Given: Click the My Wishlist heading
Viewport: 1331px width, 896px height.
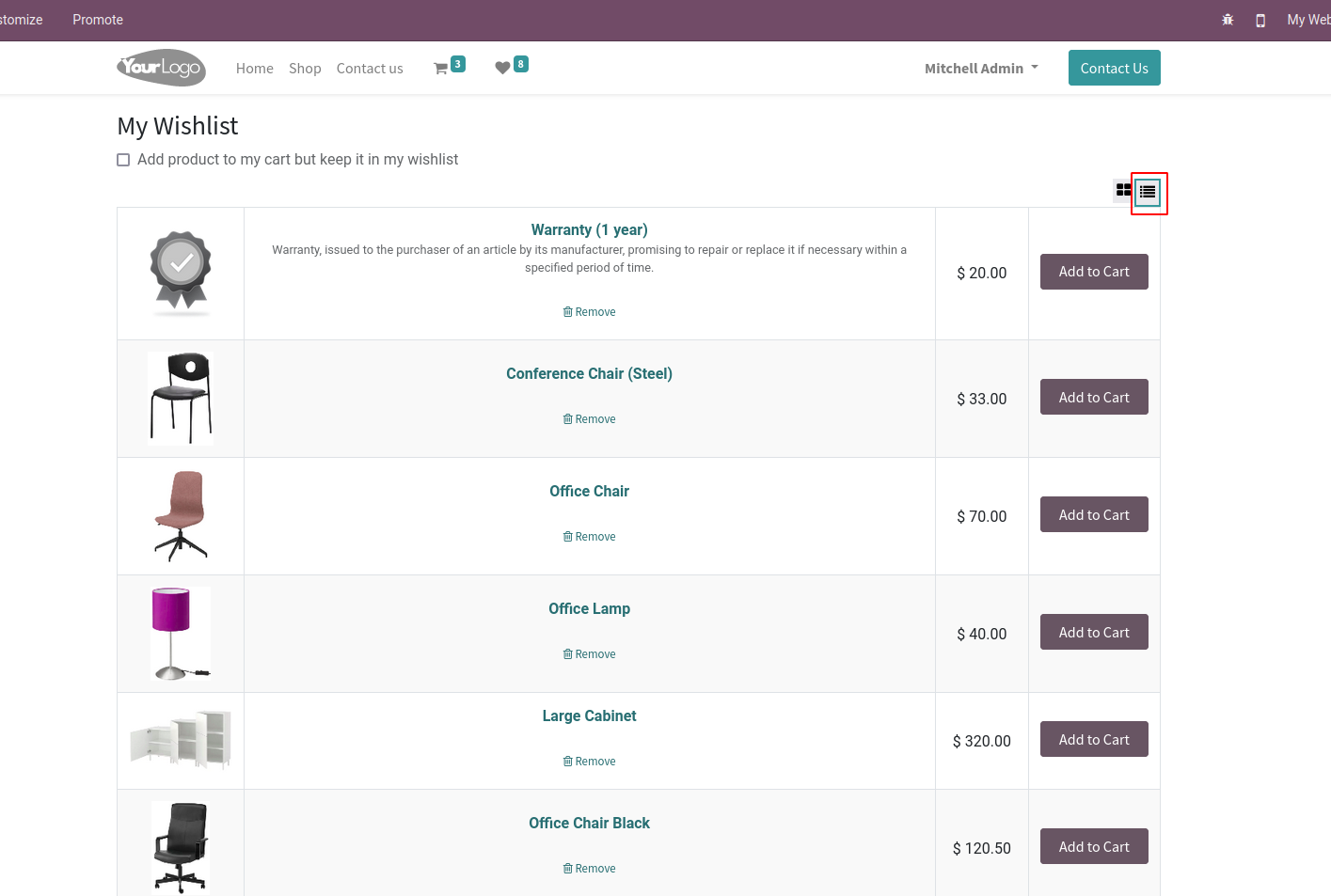Looking at the screenshot, I should 178,126.
